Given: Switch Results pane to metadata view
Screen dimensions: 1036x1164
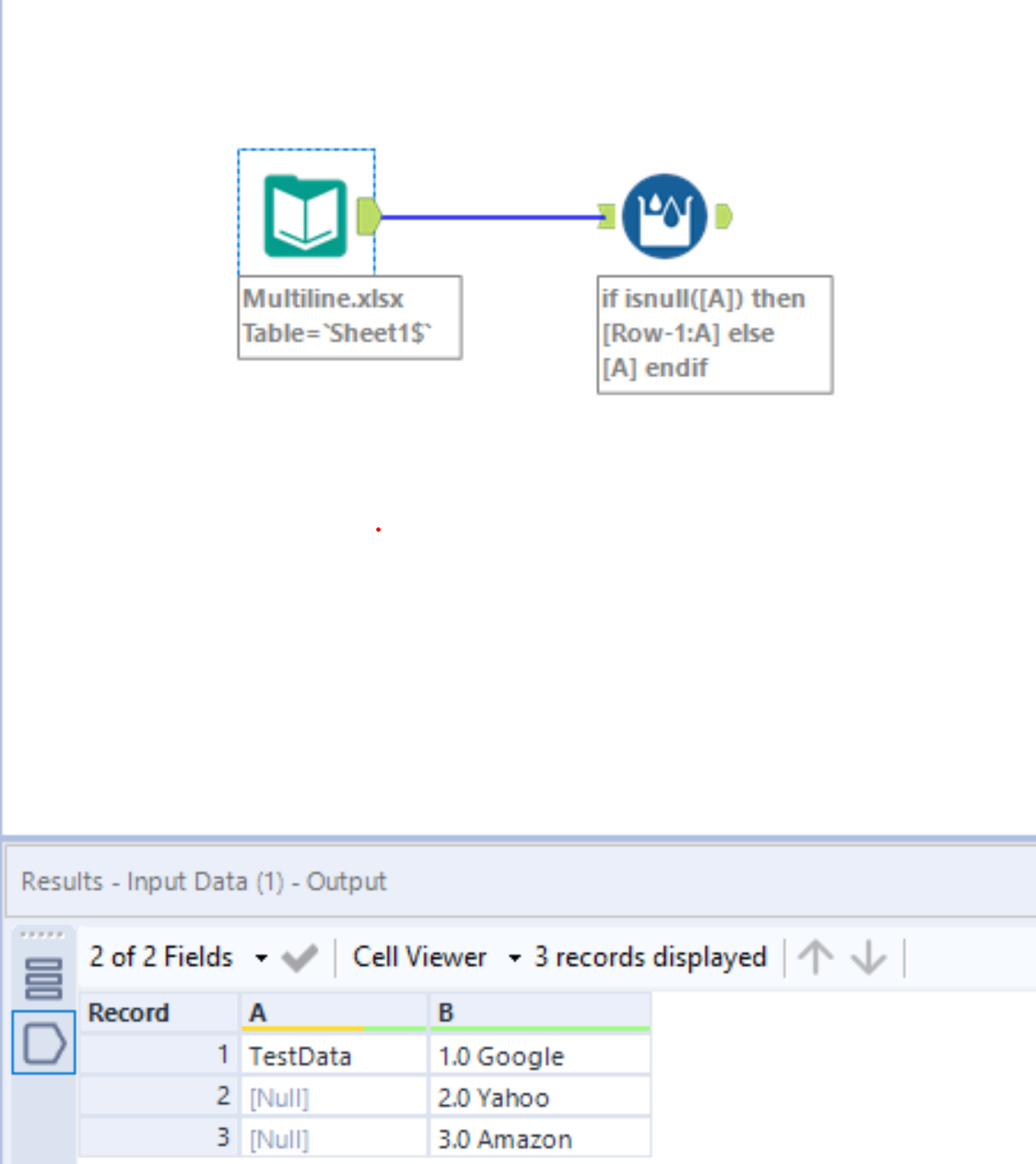Looking at the screenshot, I should coord(43,979).
